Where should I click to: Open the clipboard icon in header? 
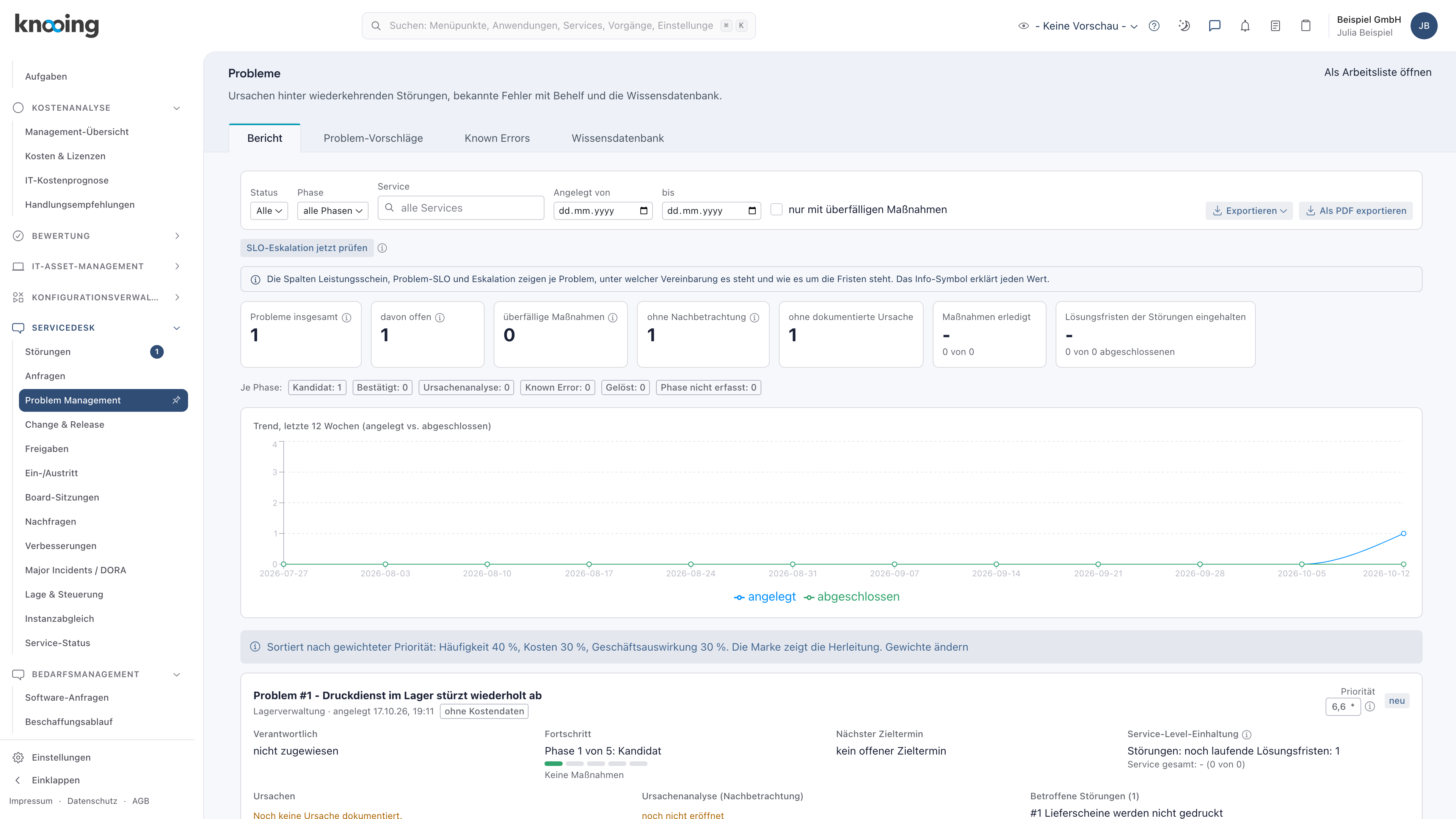pos(1305,26)
